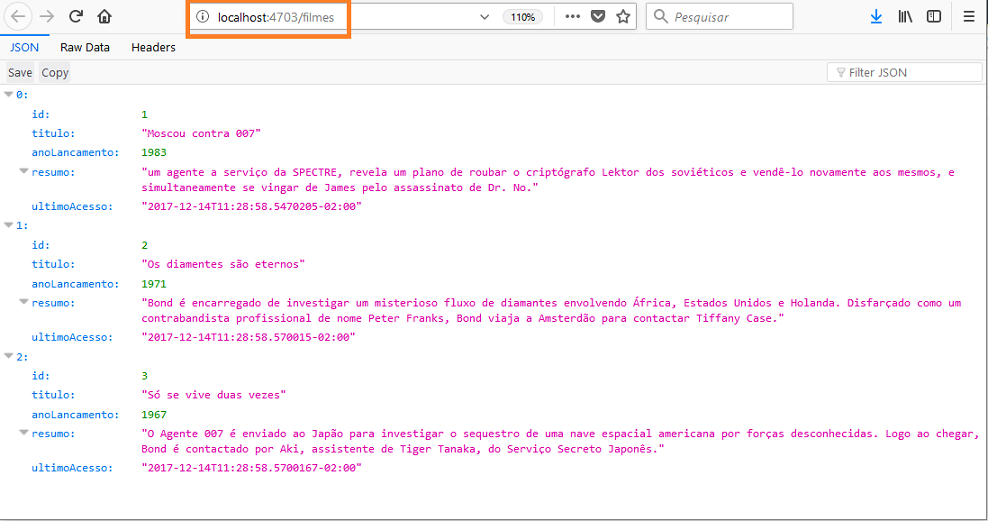Switch to the JSON tab
The width and height of the screenshot is (988, 521).
(25, 47)
